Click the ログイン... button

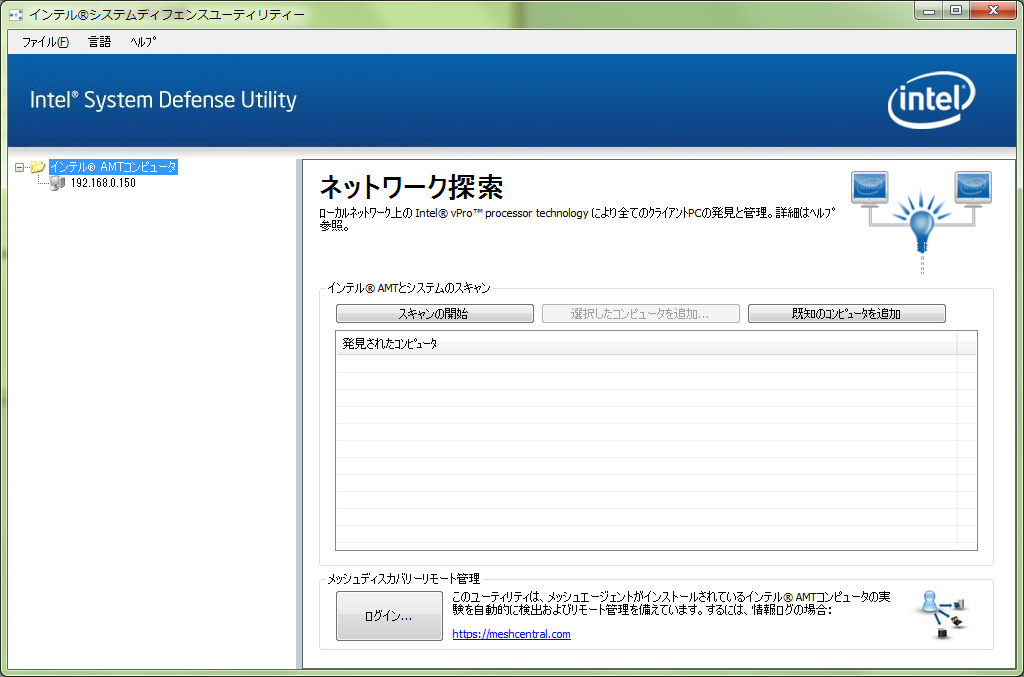click(x=389, y=616)
